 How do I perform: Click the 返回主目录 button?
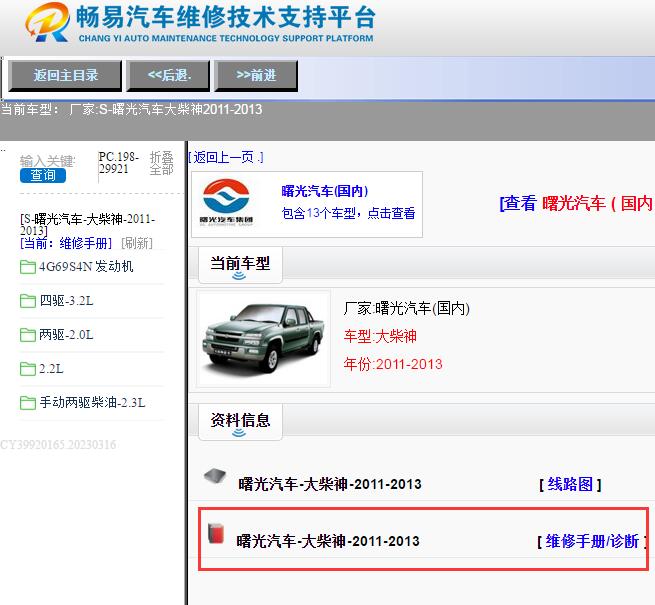click(x=65, y=76)
